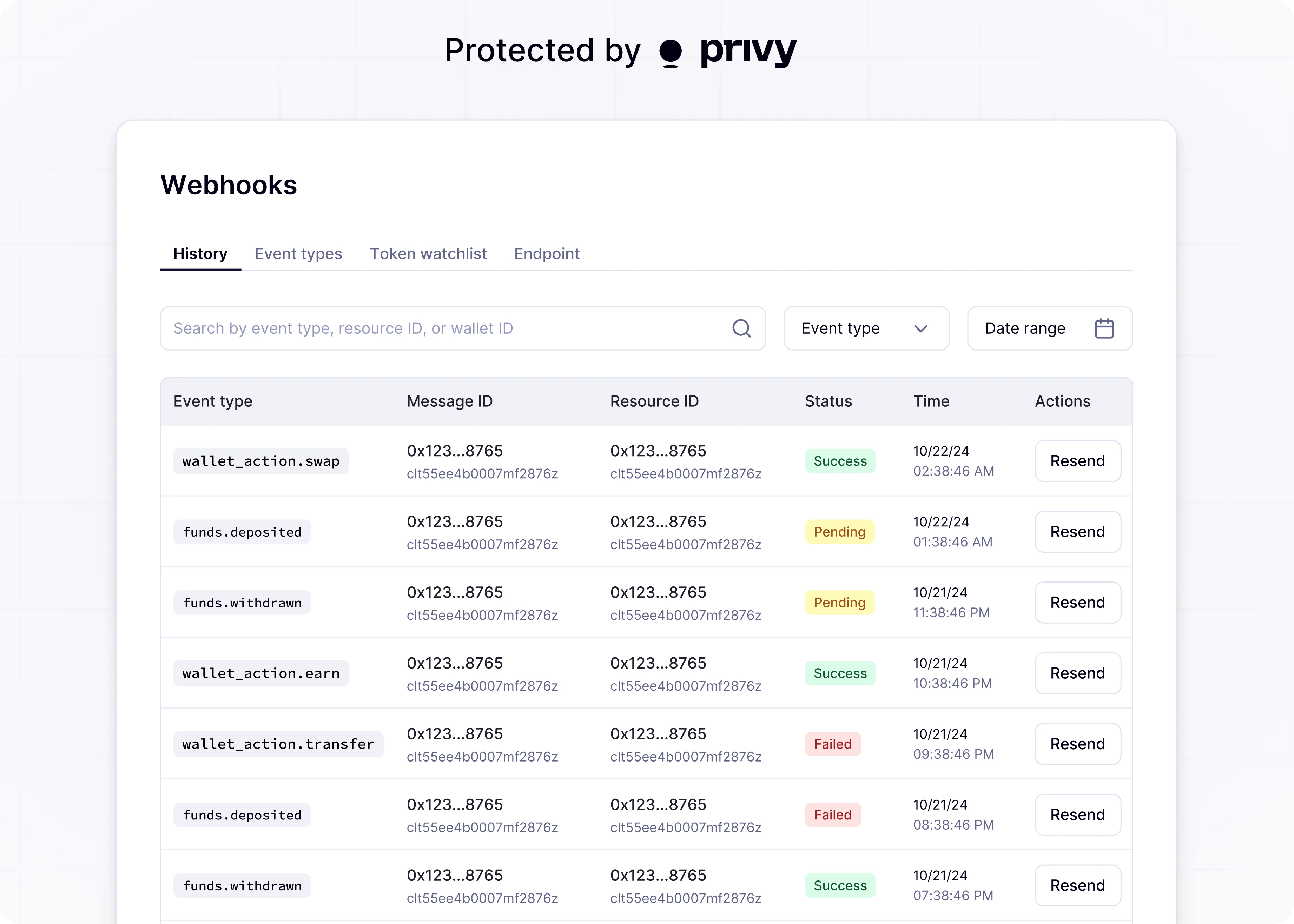Image resolution: width=1294 pixels, height=924 pixels.
Task: Focus the webhook search input field
Action: [x=463, y=328]
